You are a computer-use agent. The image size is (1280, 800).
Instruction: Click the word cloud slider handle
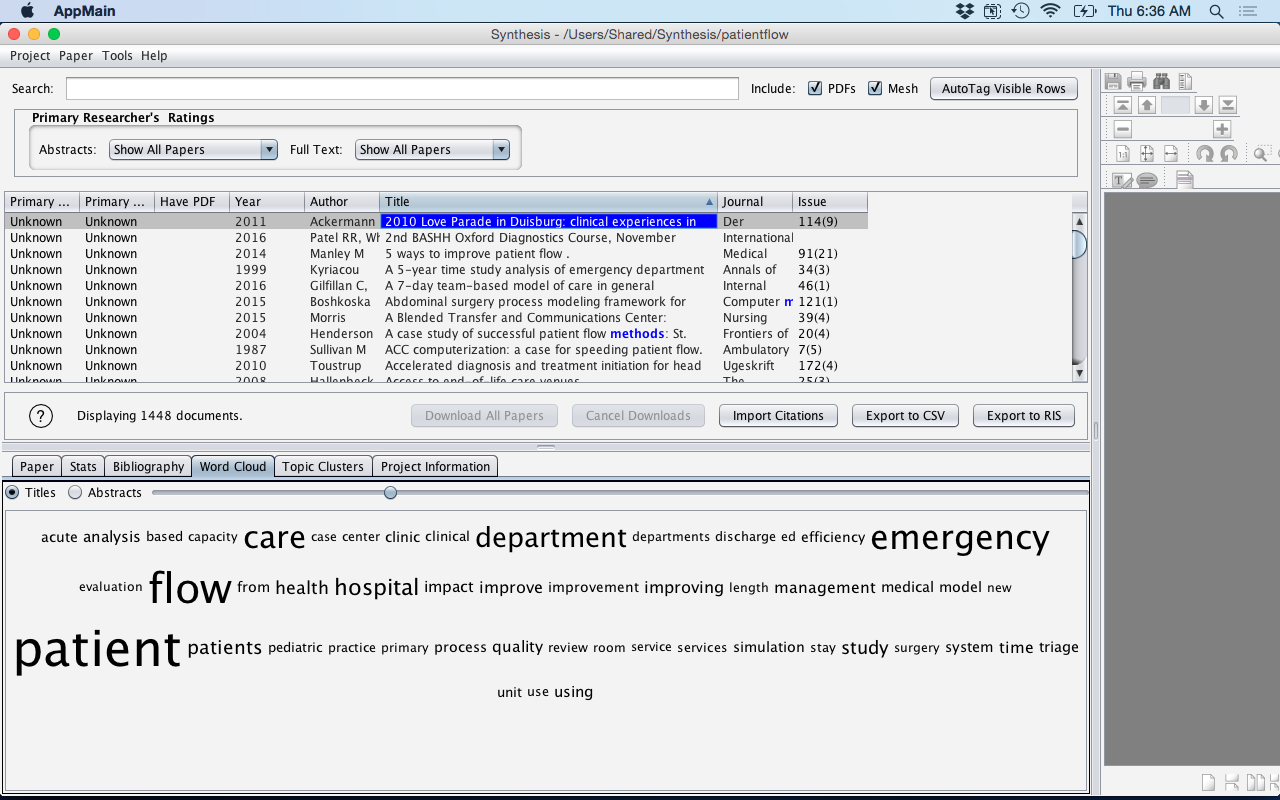click(390, 493)
